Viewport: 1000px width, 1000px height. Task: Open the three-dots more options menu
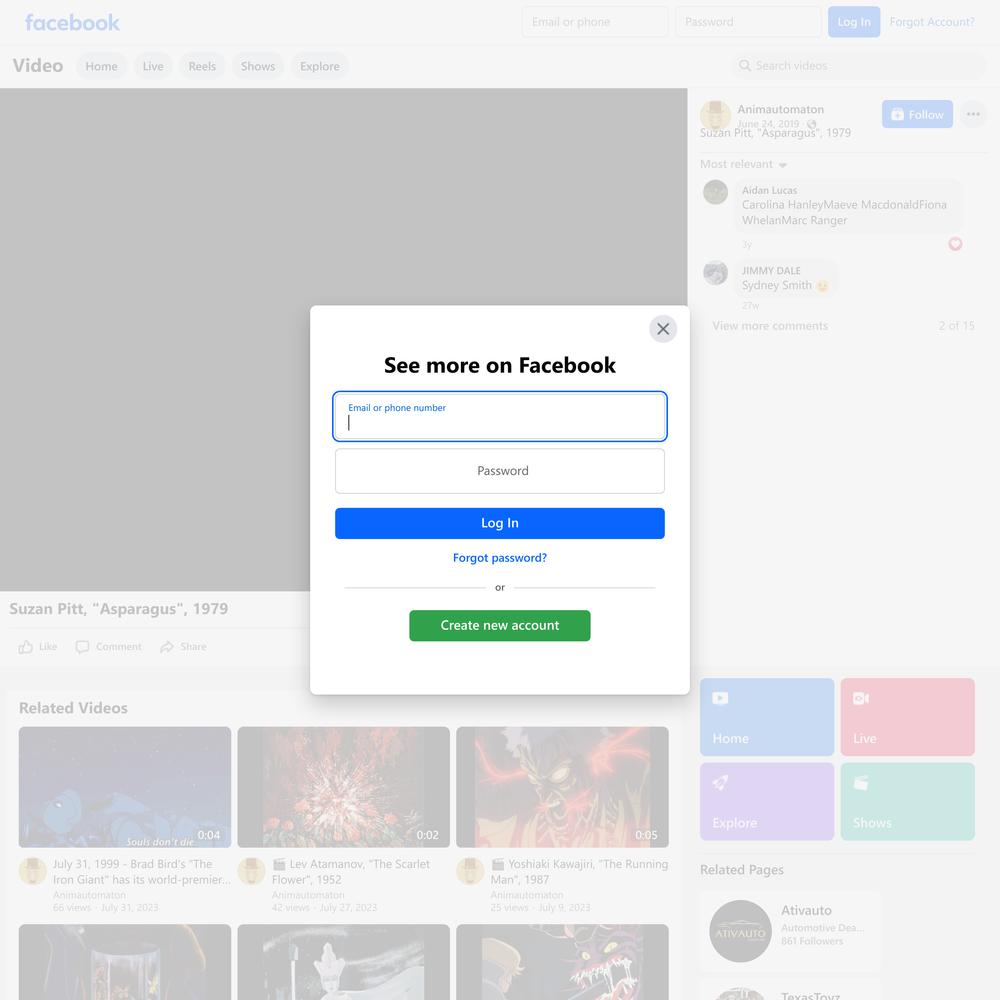[973, 114]
